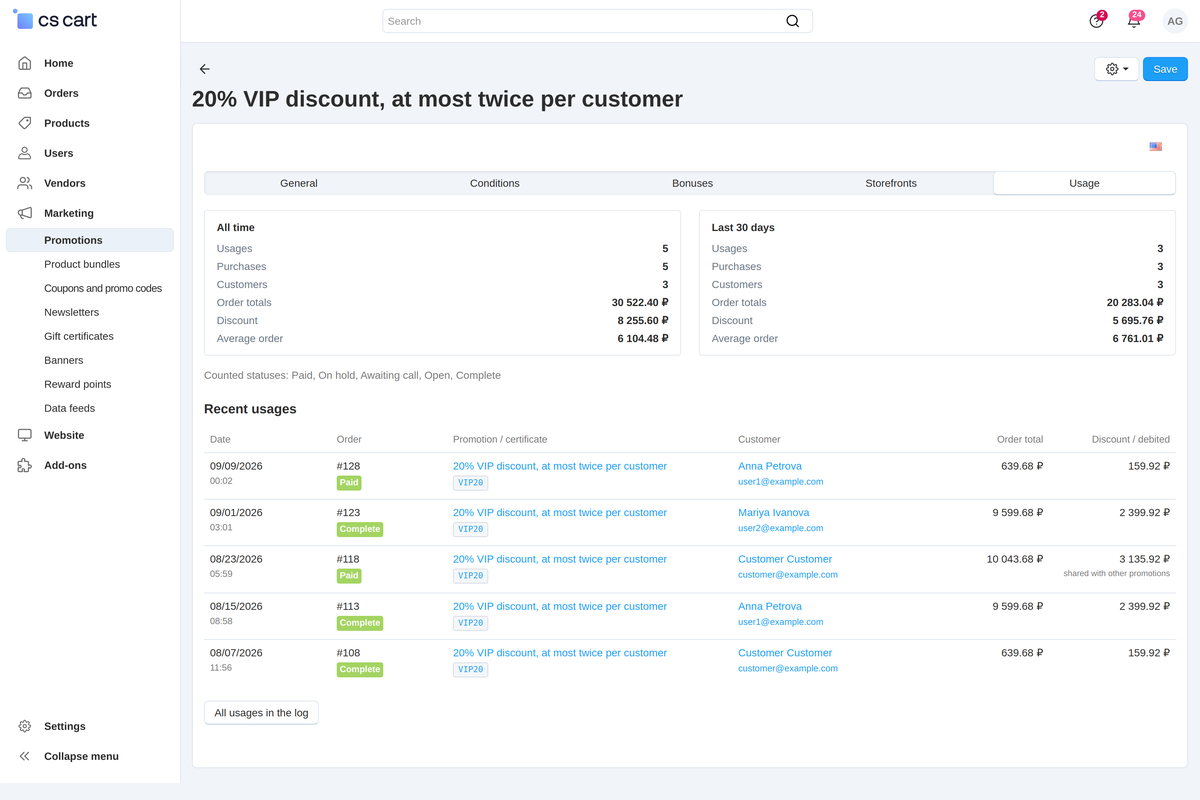Image resolution: width=1200 pixels, height=800 pixels.
Task: Click the Counted statuses line
Action: (x=352, y=376)
